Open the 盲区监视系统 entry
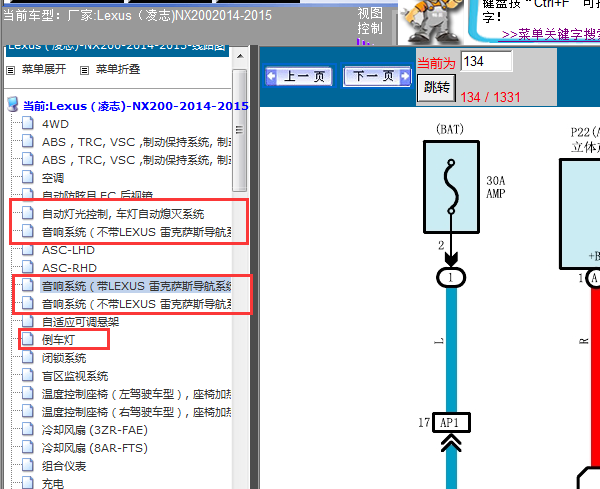 pyautogui.click(x=75, y=376)
